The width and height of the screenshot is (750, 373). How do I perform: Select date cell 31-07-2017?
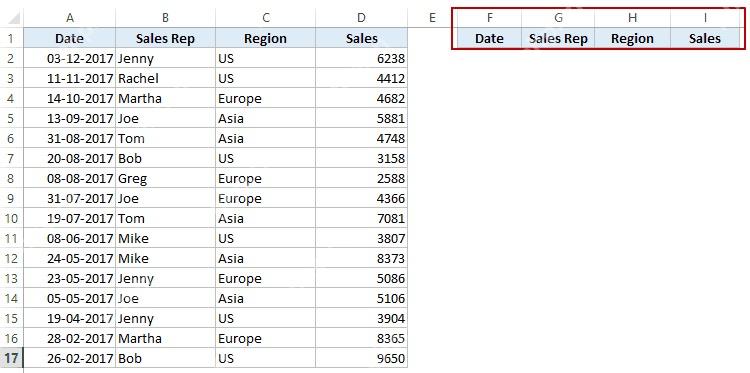(70, 198)
